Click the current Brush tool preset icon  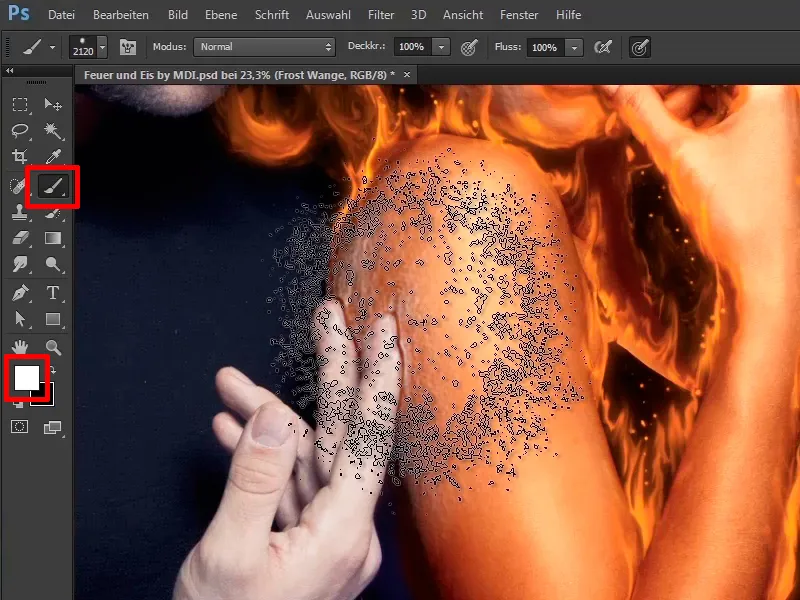[x=32, y=47]
